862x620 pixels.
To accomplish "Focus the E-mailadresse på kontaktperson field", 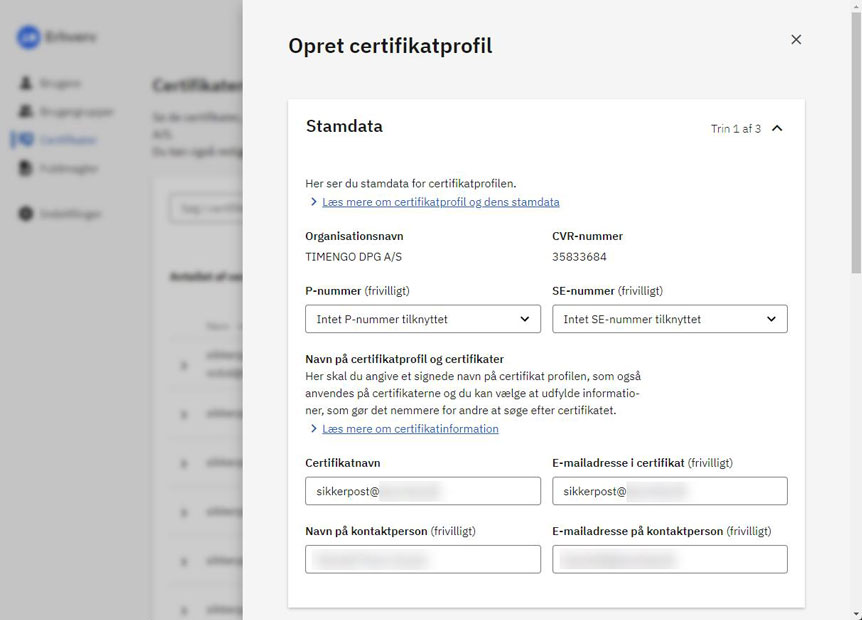I will 670,559.
